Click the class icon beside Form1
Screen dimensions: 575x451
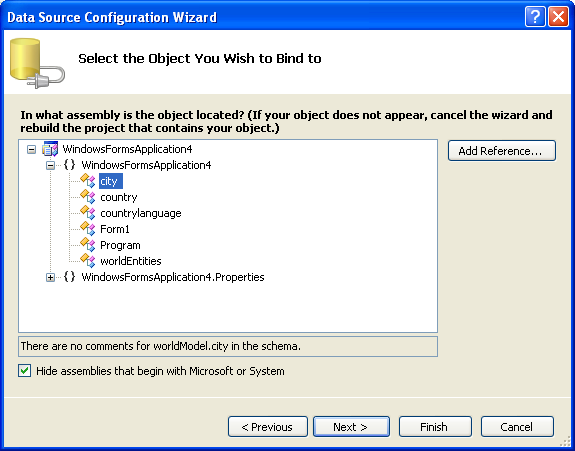tap(88, 229)
